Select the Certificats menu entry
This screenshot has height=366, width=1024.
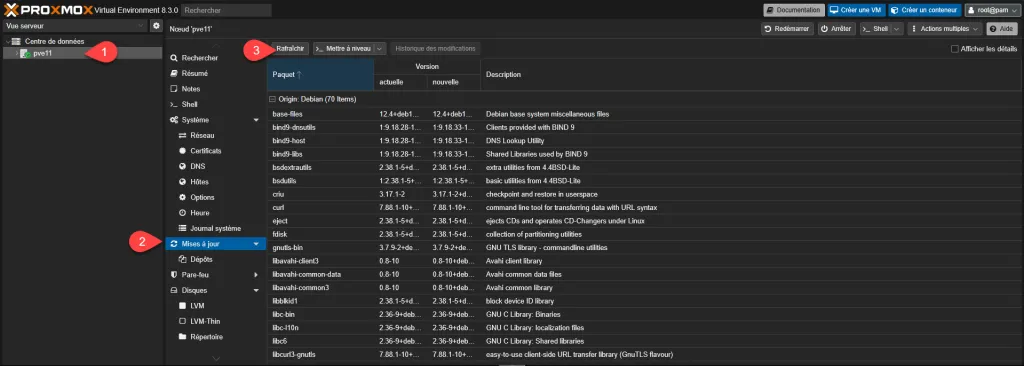click(x=205, y=151)
